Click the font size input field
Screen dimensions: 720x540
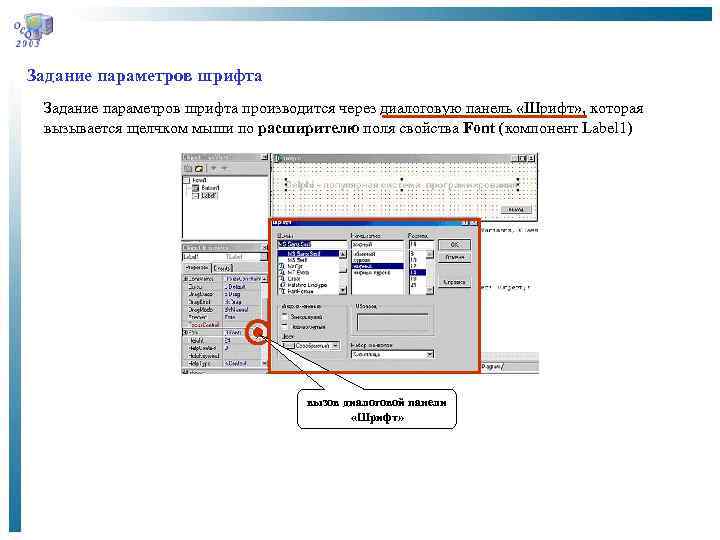click(421, 245)
